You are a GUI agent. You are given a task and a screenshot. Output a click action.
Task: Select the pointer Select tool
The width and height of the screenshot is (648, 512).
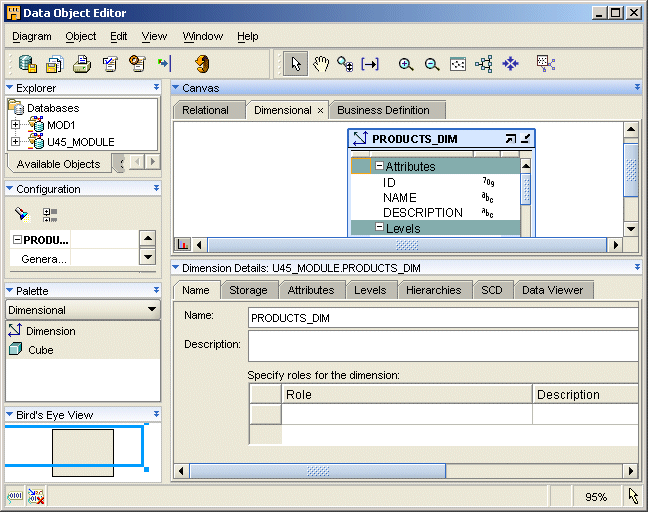tap(295, 64)
